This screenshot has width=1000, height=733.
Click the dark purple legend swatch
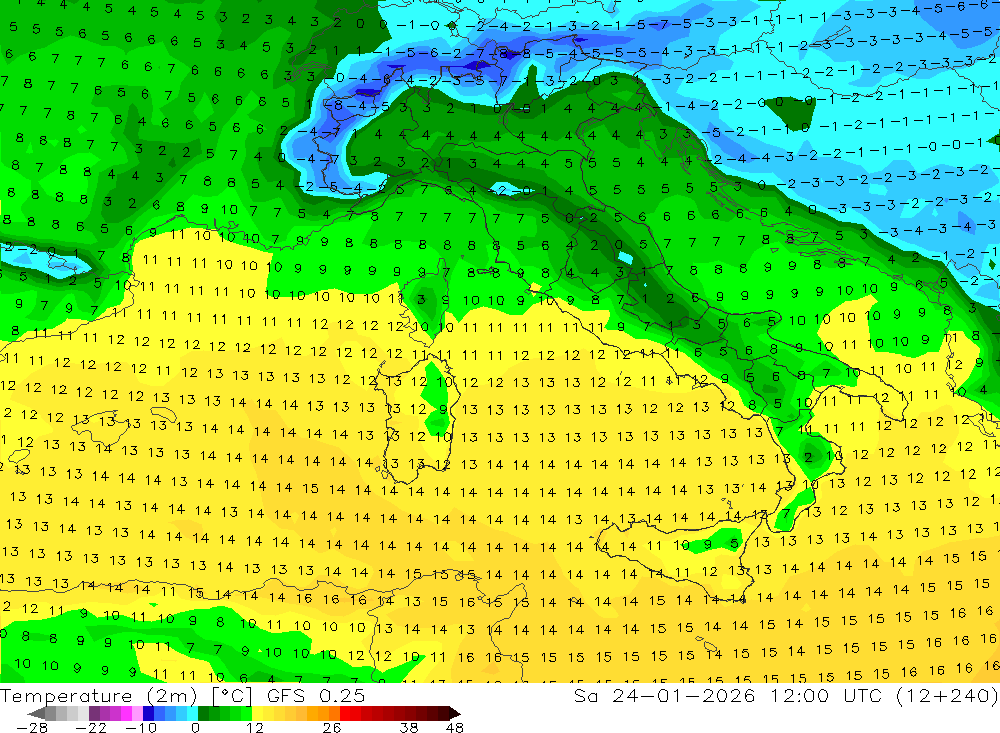(x=94, y=713)
